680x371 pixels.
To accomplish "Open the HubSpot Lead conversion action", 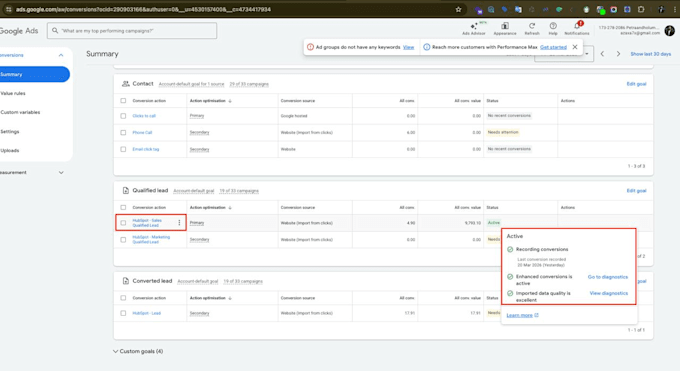I will click(147, 313).
